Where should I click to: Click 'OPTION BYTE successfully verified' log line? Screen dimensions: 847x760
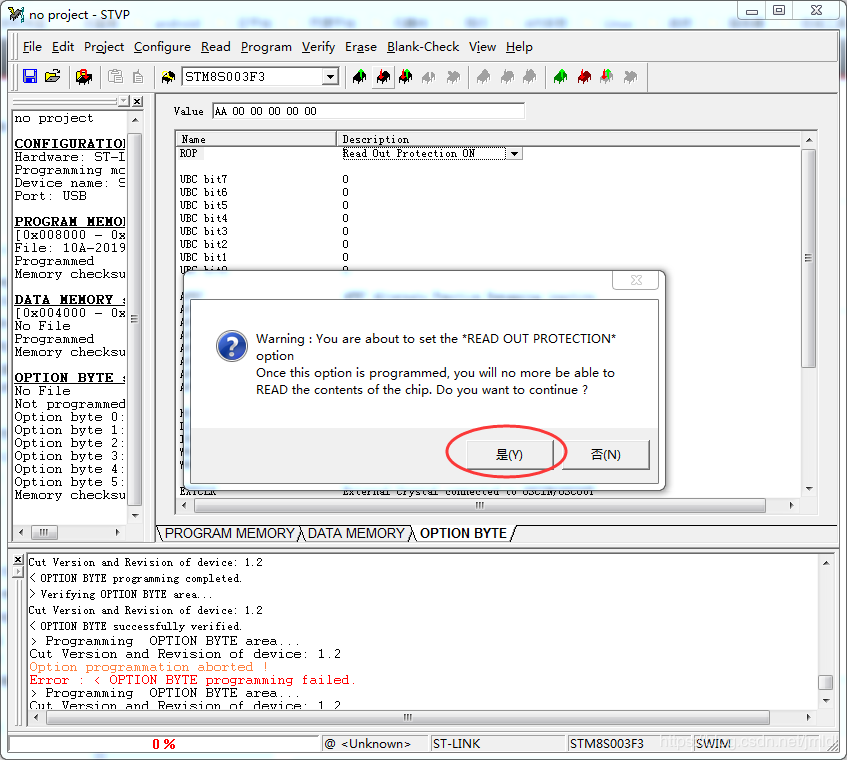coord(135,626)
